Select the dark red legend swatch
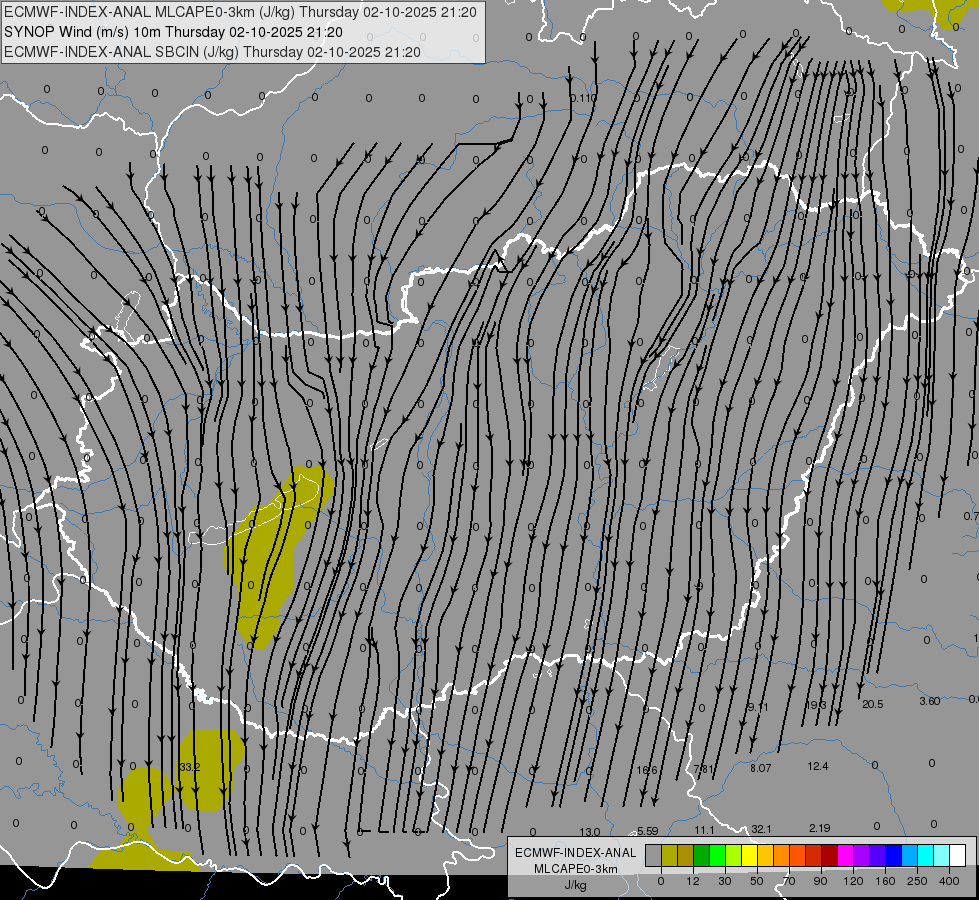The width and height of the screenshot is (979, 900). [830, 856]
